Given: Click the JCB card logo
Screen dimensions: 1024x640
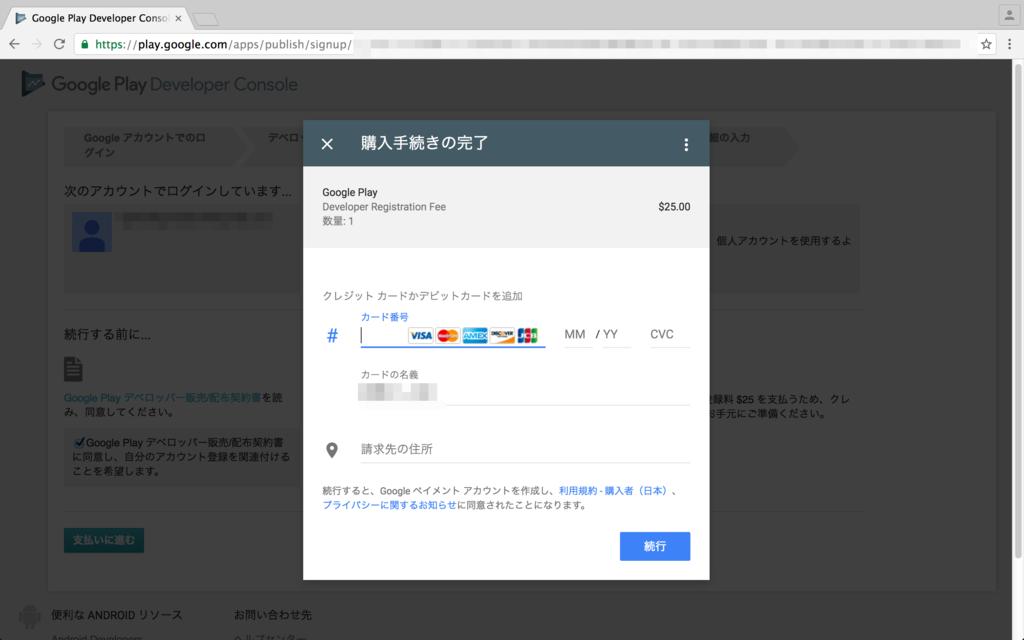Looking at the screenshot, I should (528, 335).
